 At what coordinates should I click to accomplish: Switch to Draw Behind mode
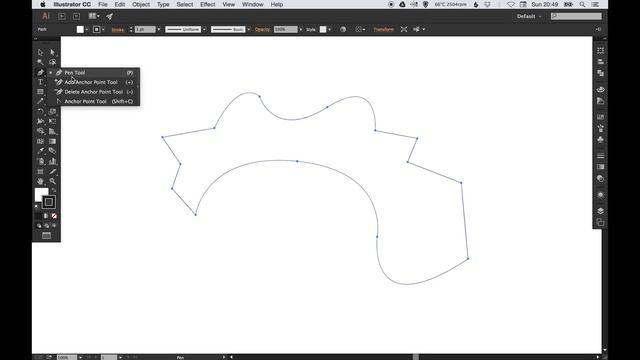[x=47, y=226]
